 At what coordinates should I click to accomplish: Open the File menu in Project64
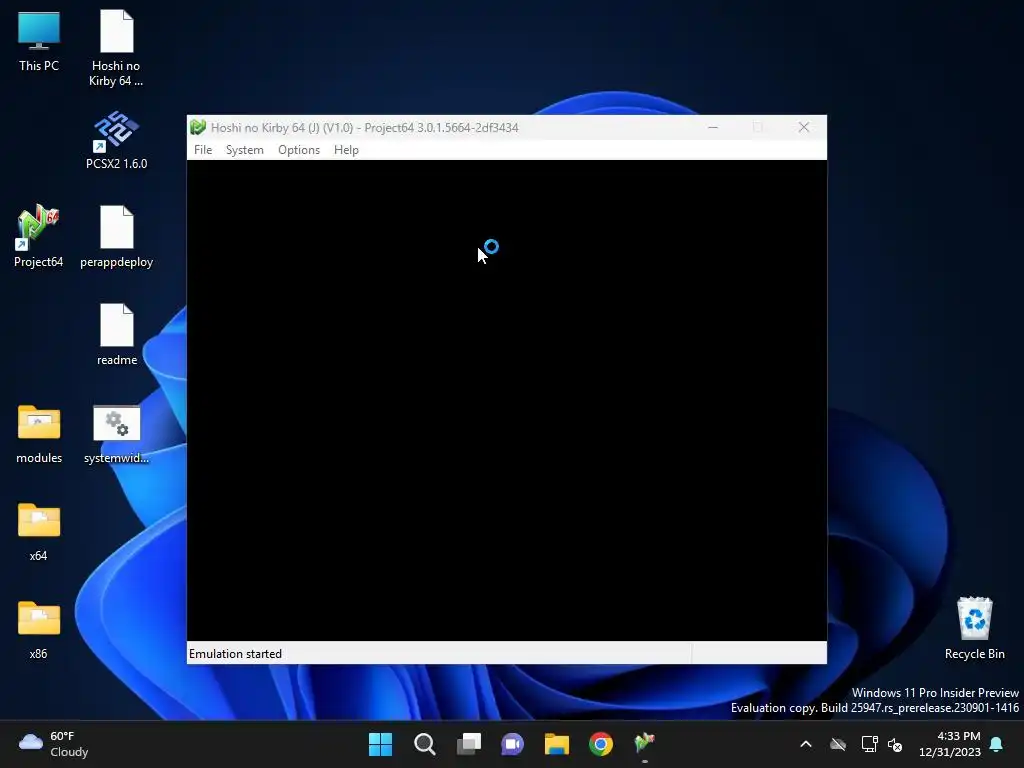(x=203, y=150)
